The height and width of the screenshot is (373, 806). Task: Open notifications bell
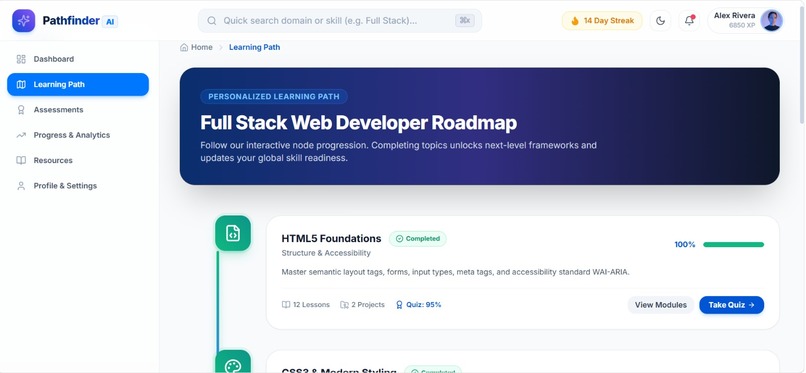689,21
